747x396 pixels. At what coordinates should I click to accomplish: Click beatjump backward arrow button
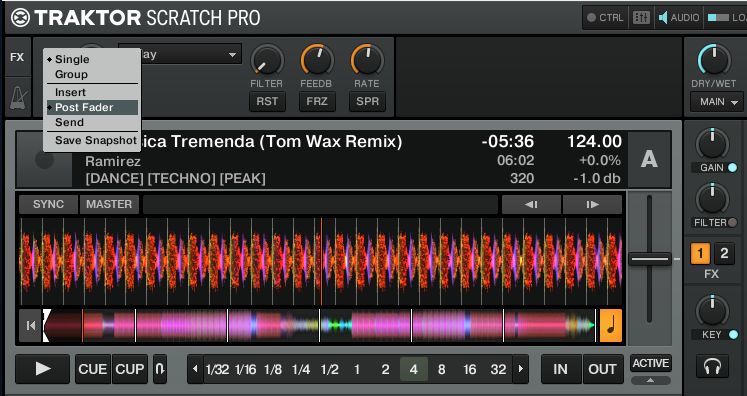531,204
